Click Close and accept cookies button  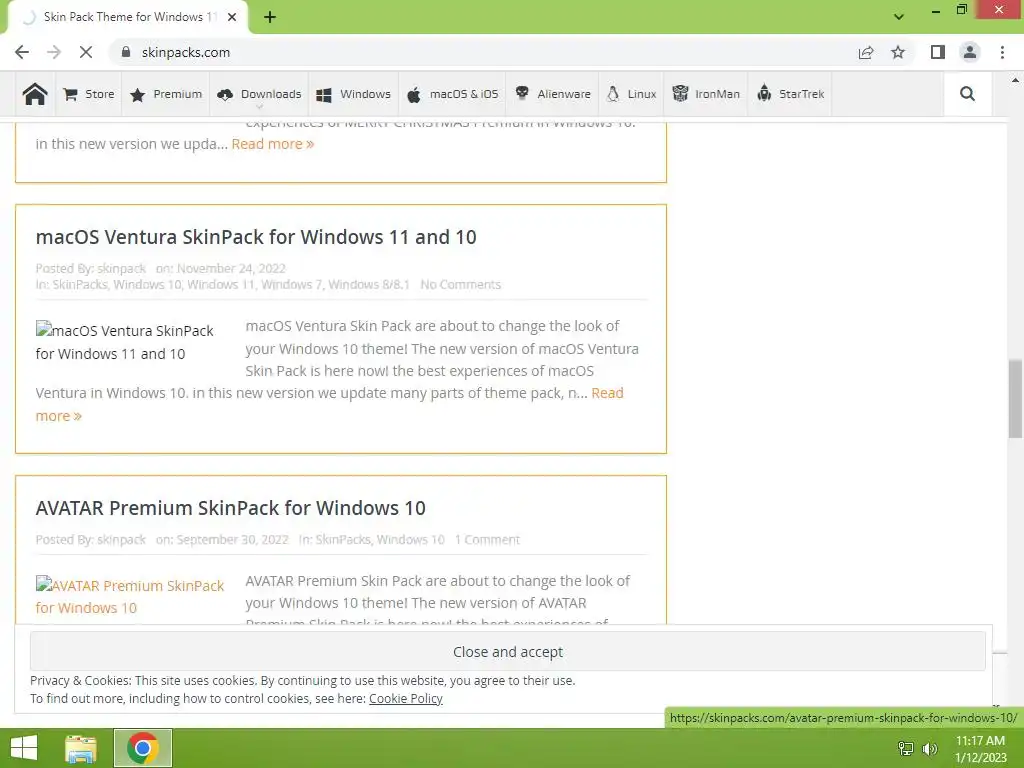click(507, 652)
